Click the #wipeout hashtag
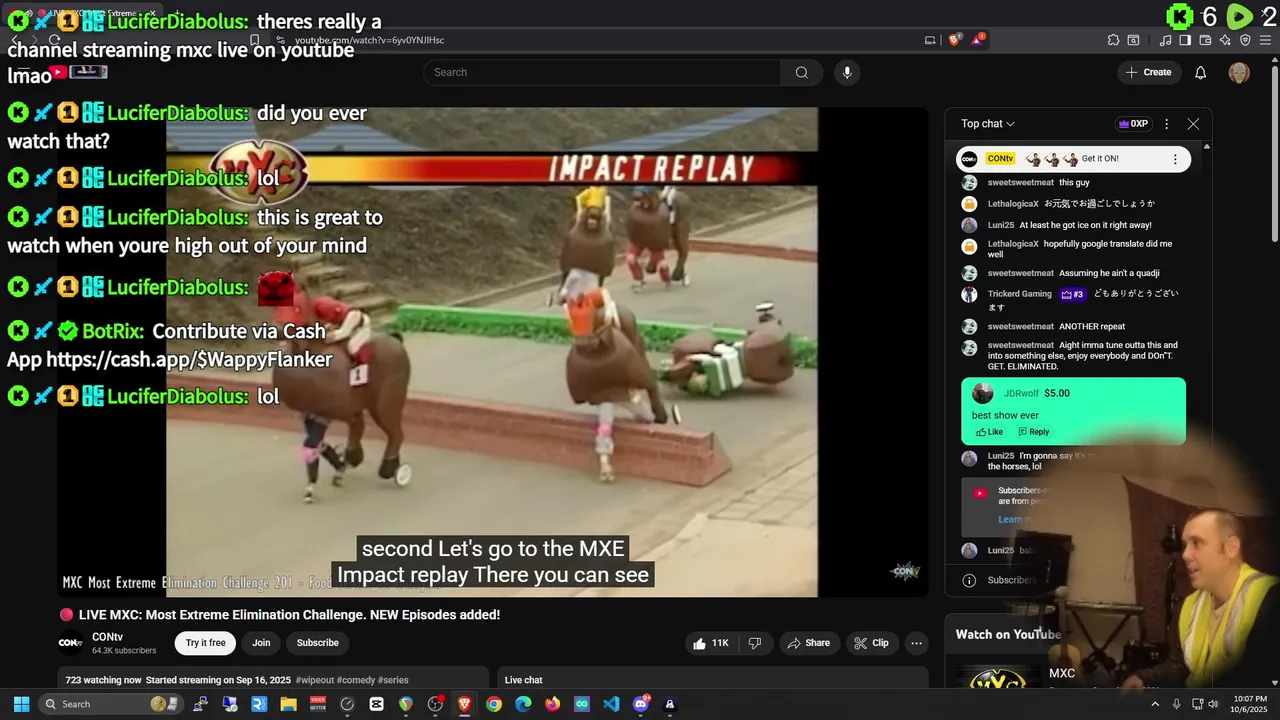Screen dimensions: 1280x720 (315, 680)
